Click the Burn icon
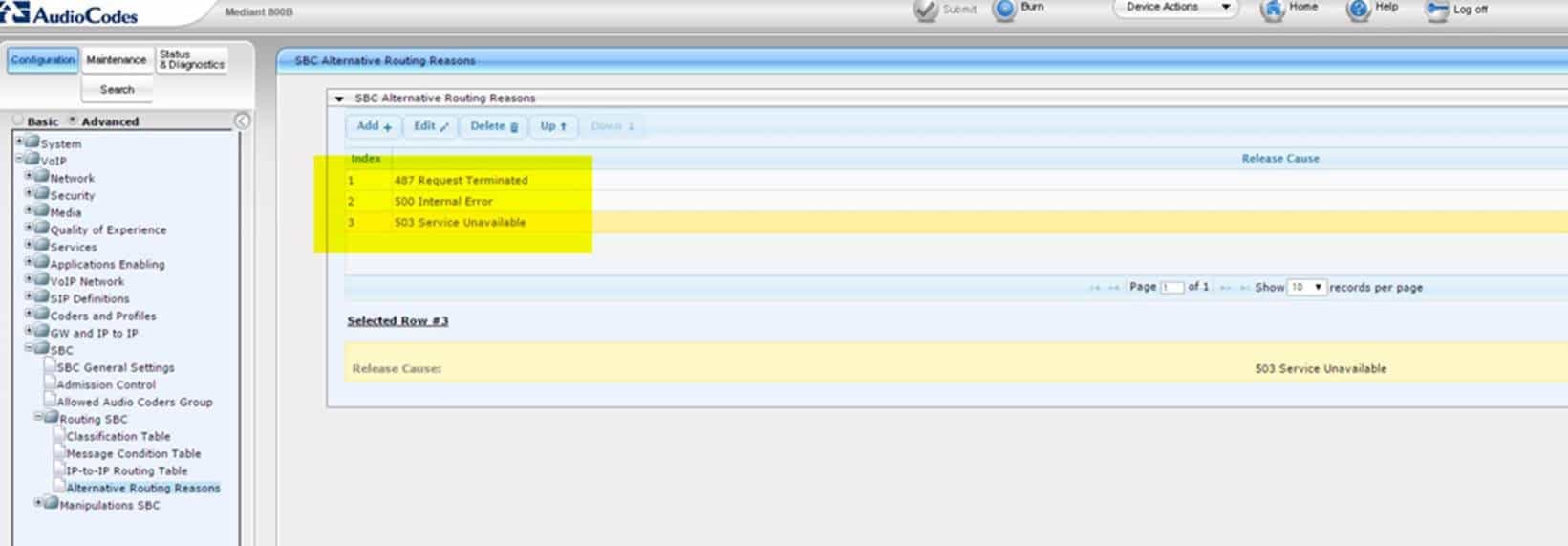1568x546 pixels. (x=1004, y=10)
